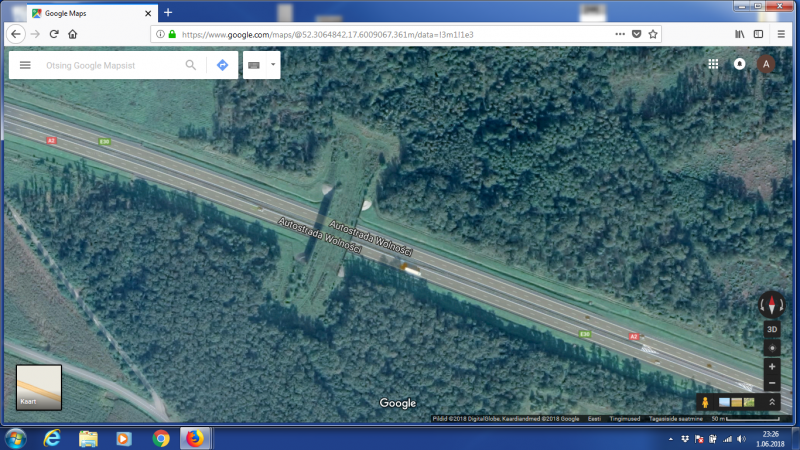This screenshot has width=800, height=450.
Task: Zoom in with the plus button
Action: tap(771, 367)
